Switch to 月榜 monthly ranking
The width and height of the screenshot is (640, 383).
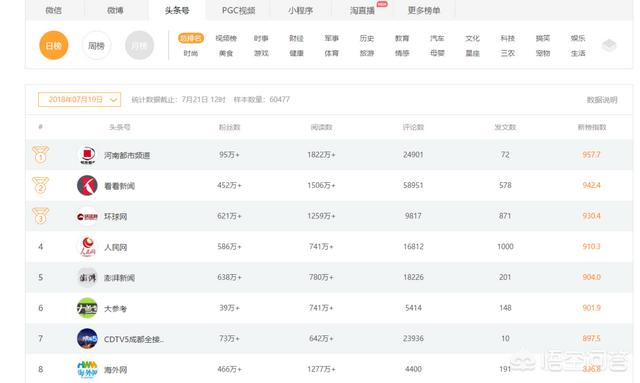(x=139, y=45)
